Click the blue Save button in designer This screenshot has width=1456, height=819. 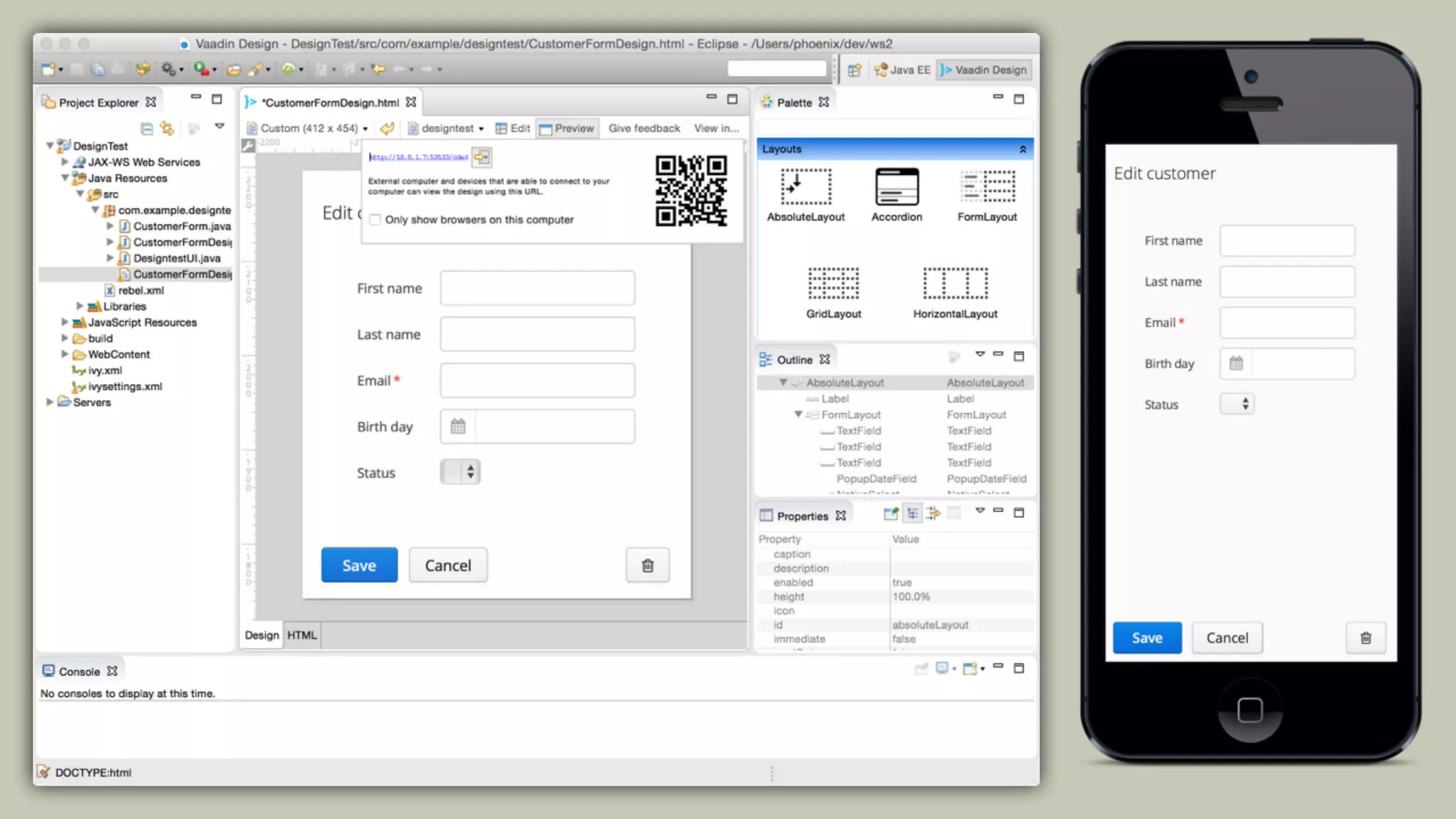pos(359,565)
